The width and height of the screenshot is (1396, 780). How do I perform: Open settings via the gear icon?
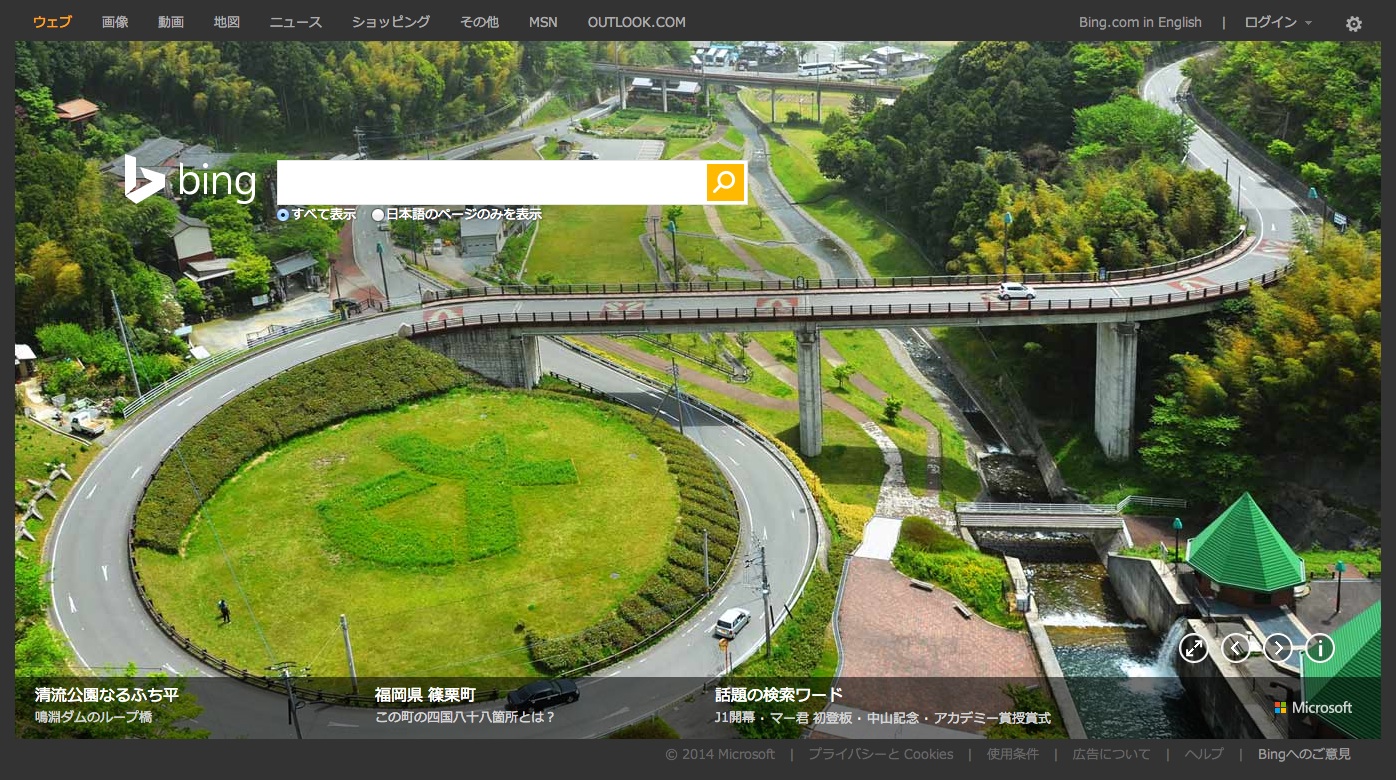pyautogui.click(x=1353, y=23)
